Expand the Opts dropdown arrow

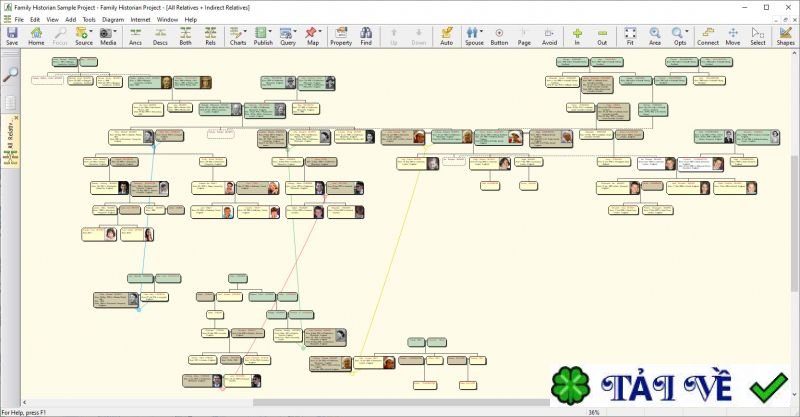click(x=687, y=32)
